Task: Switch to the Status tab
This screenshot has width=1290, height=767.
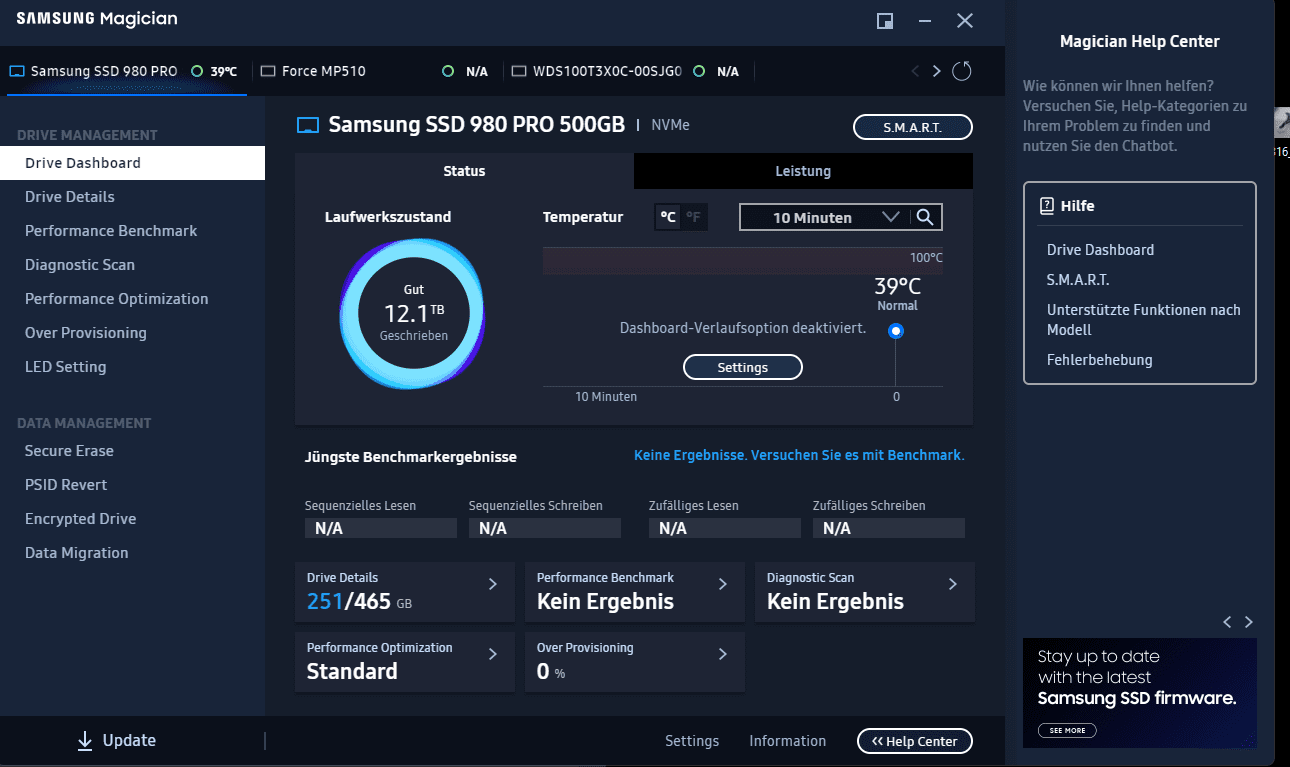Action: pos(464,171)
